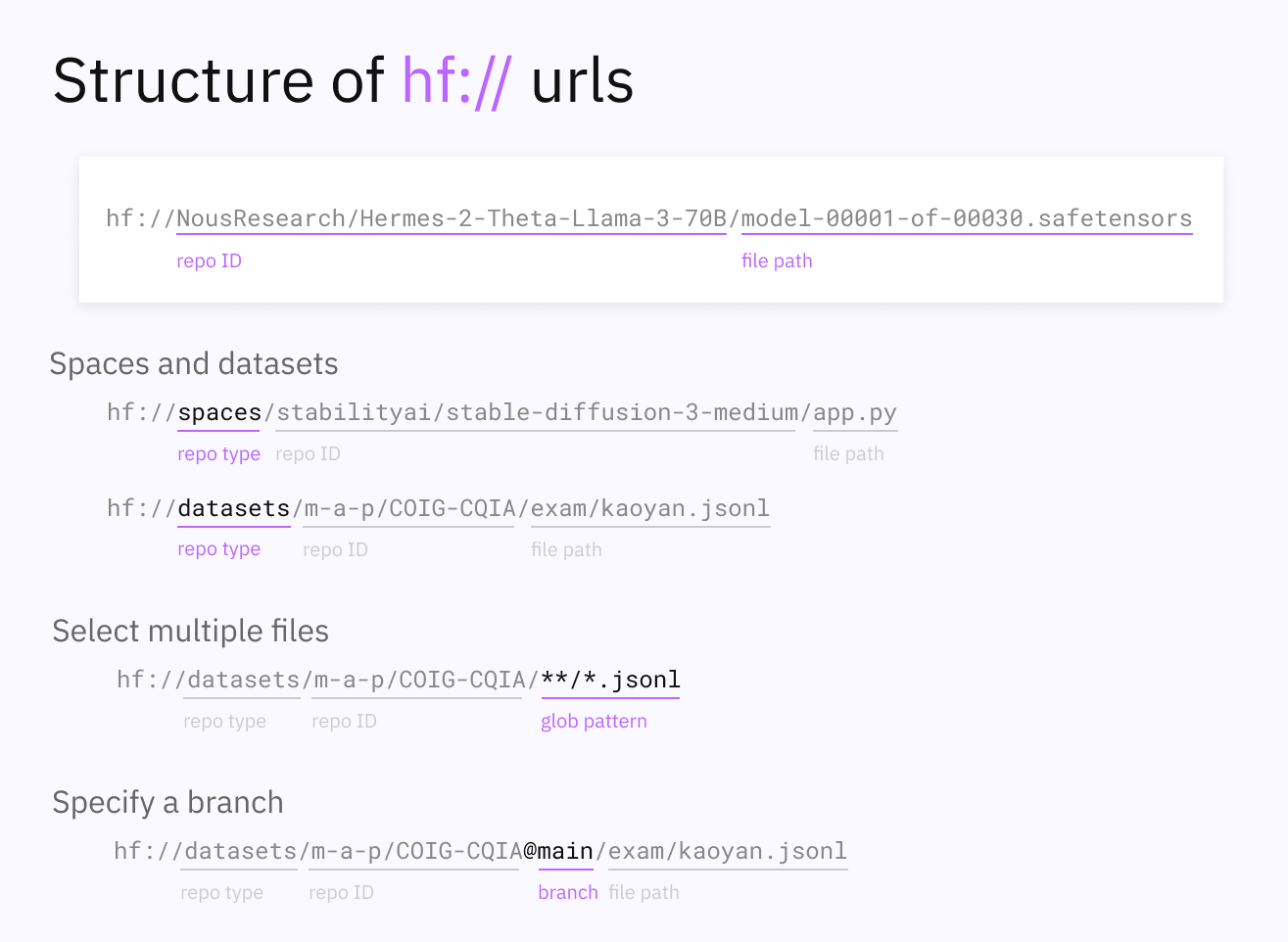Click the Spaces and datasets heading
The height and width of the screenshot is (942, 1288).
click(x=194, y=364)
